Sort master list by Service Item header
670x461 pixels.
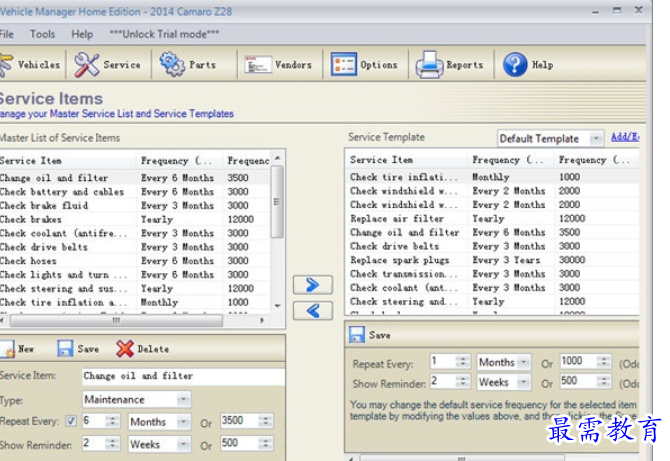coord(68,161)
